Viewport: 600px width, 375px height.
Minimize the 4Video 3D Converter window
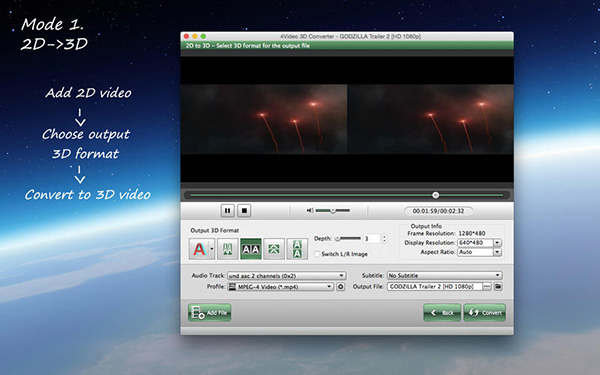[195, 36]
